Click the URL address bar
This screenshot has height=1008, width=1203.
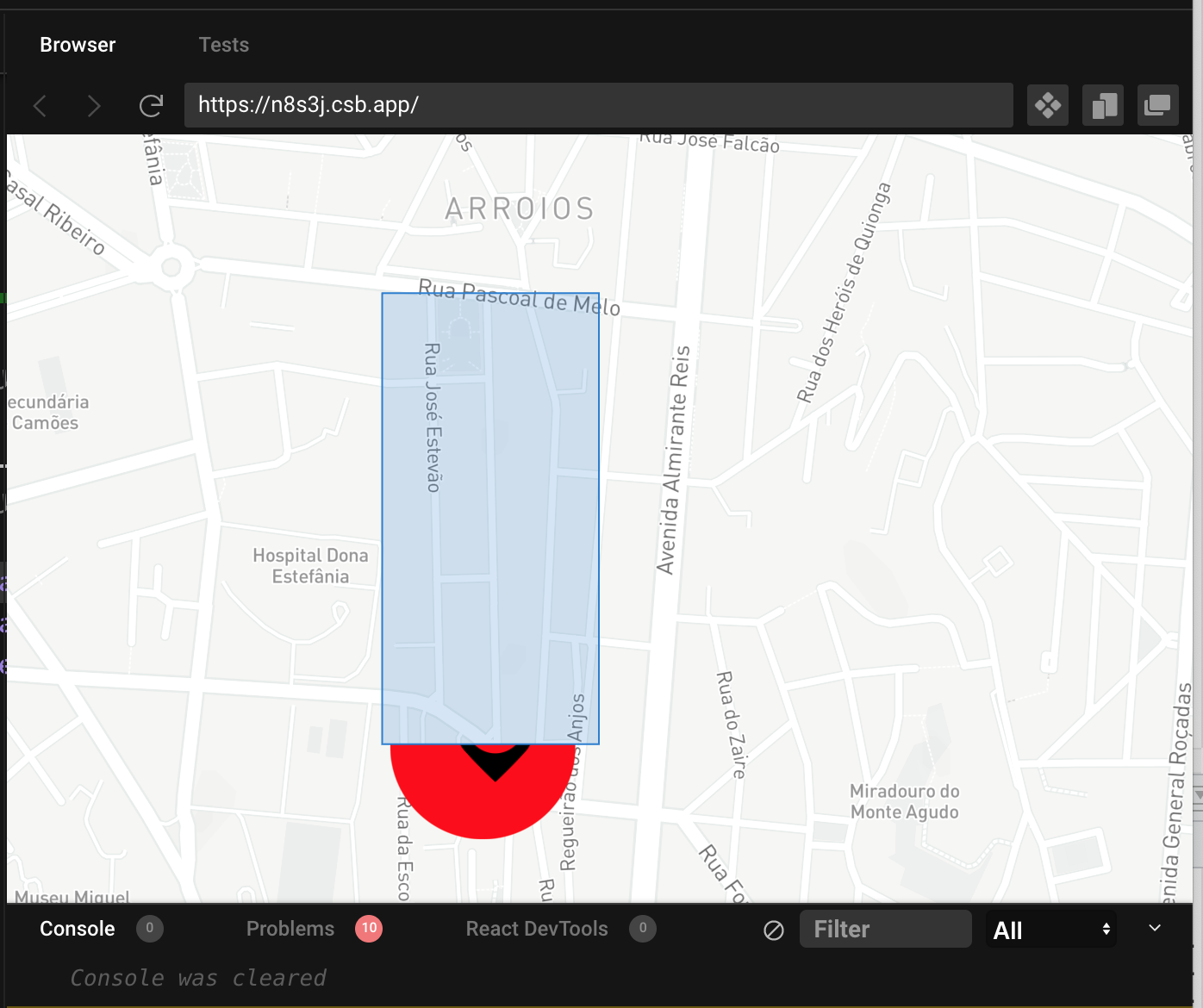[x=600, y=105]
